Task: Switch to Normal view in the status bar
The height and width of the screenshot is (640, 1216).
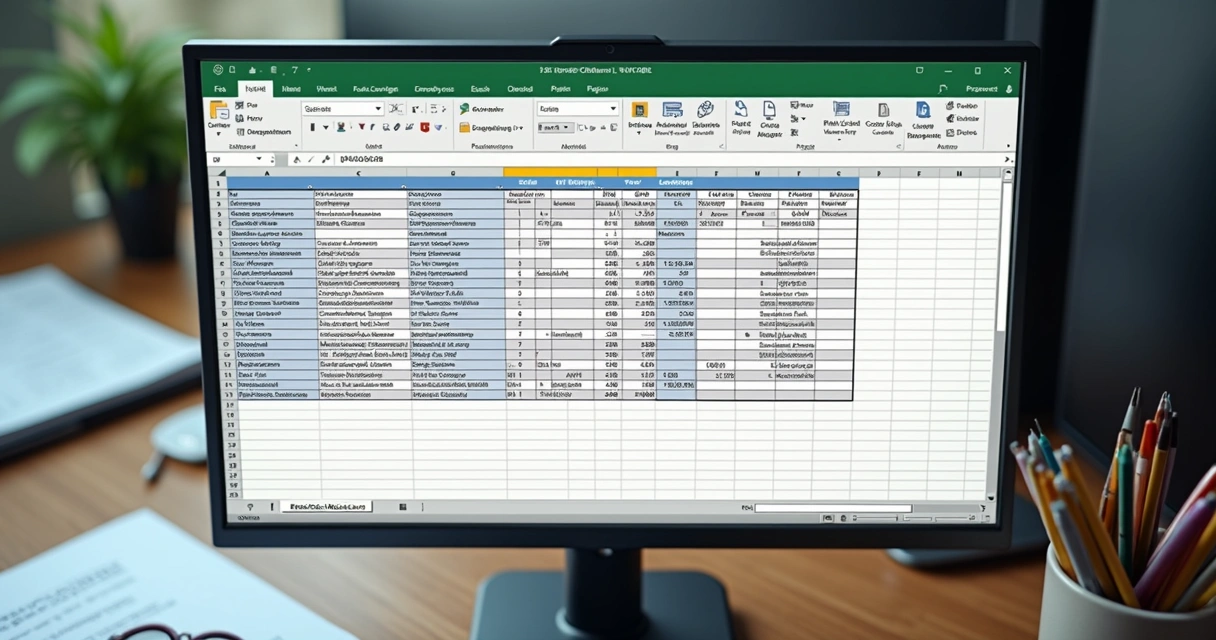Action: tap(827, 518)
